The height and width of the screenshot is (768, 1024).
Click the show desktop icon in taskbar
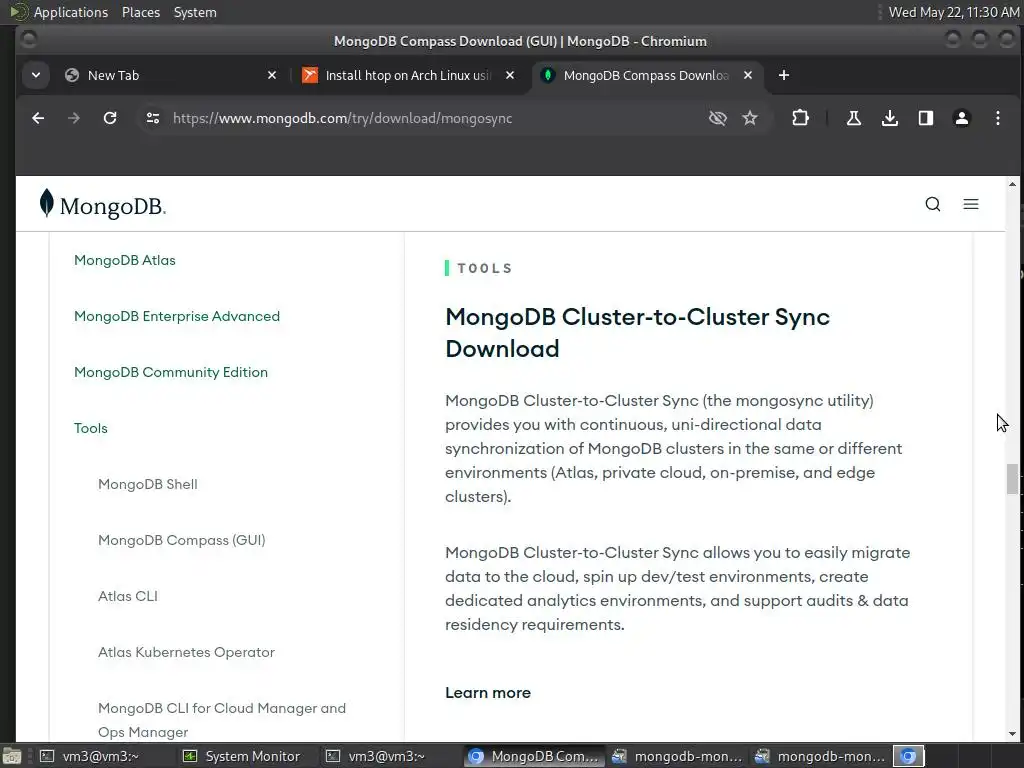click(12, 756)
